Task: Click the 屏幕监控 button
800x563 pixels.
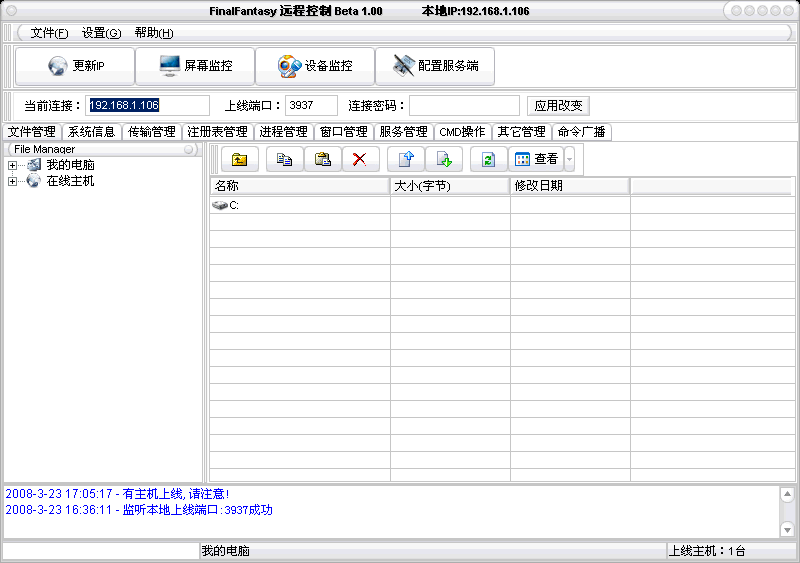Action: click(196, 66)
